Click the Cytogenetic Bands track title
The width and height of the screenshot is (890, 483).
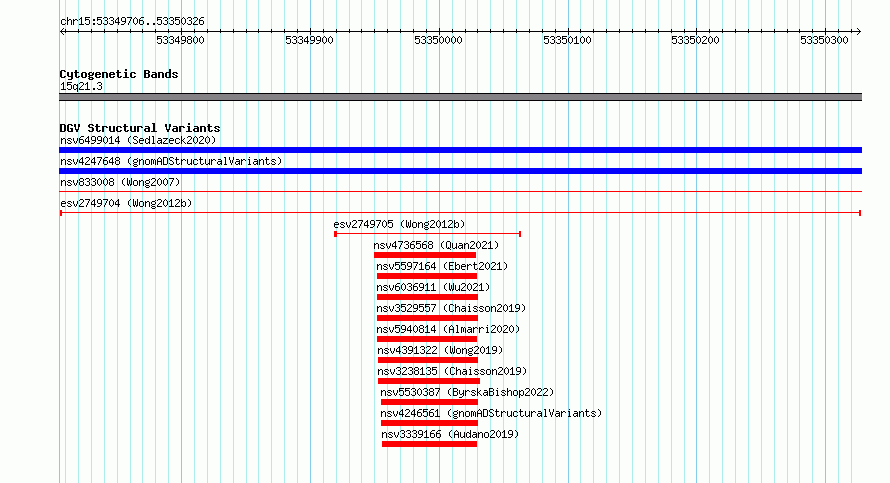pyautogui.click(x=119, y=74)
